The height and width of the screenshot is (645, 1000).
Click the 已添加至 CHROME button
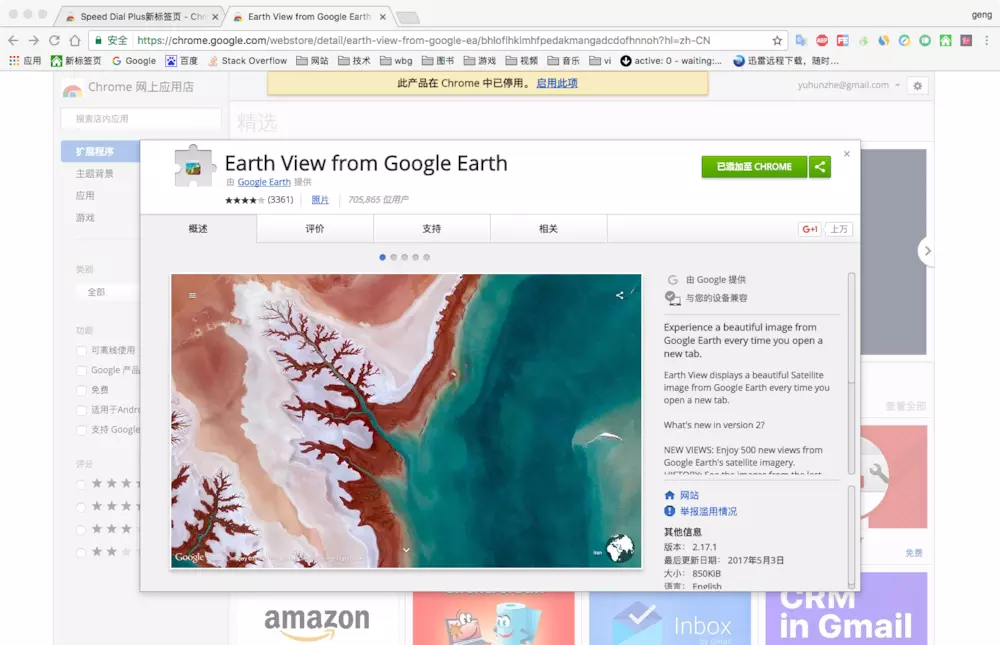[754, 167]
